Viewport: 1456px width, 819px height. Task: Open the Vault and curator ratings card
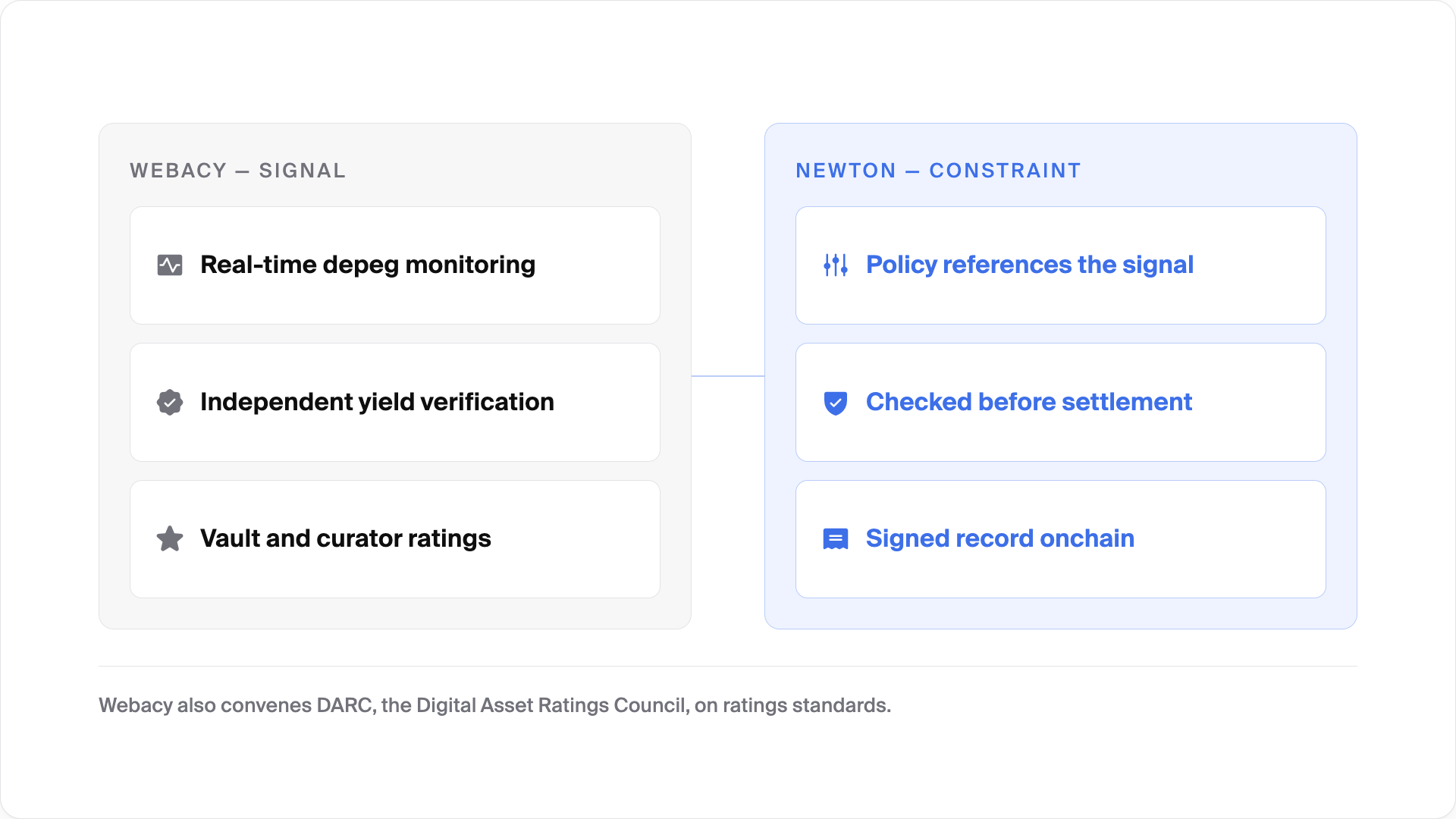point(395,539)
